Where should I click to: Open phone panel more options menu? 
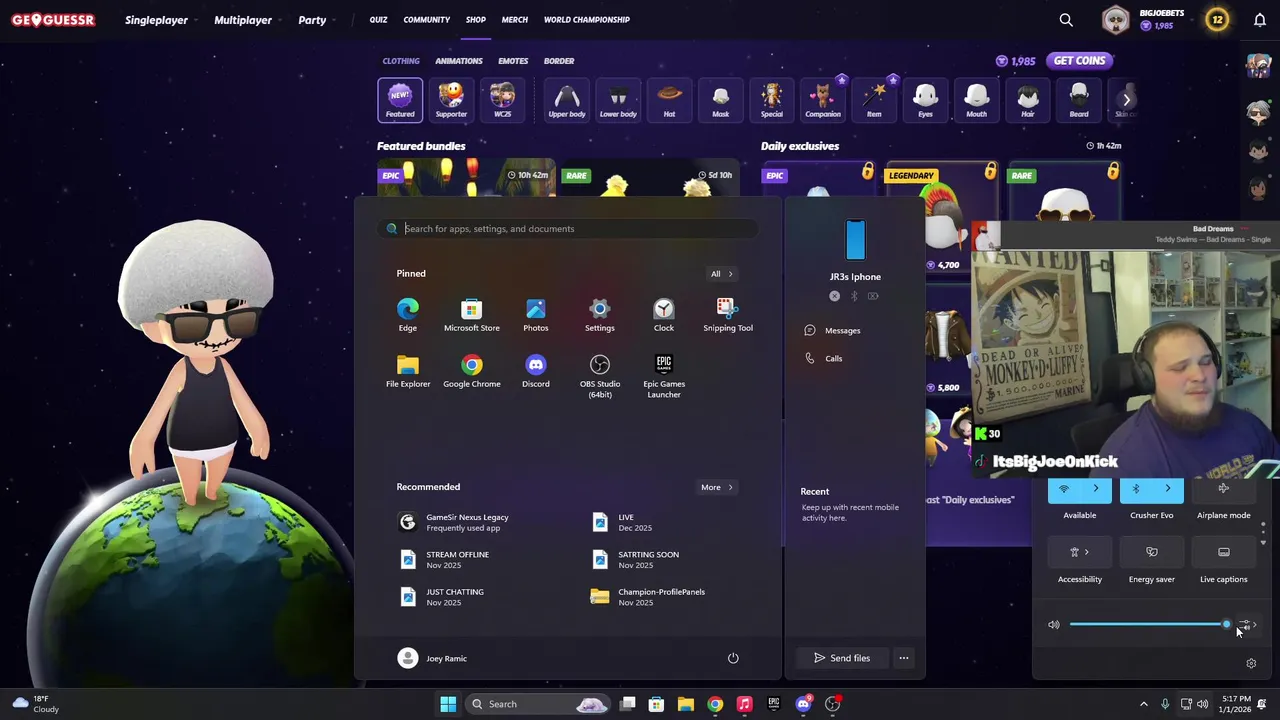pos(903,658)
